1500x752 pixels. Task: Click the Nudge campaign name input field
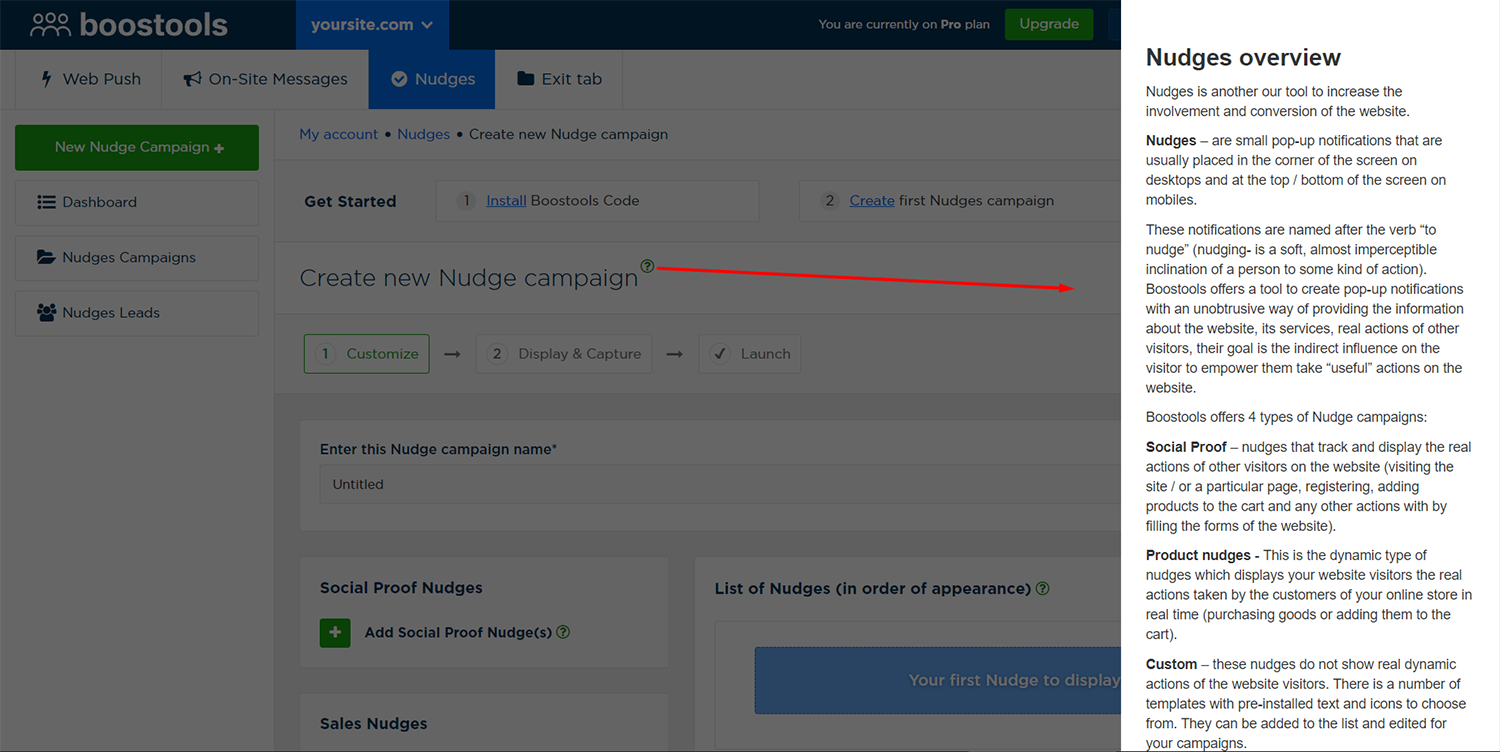point(720,484)
